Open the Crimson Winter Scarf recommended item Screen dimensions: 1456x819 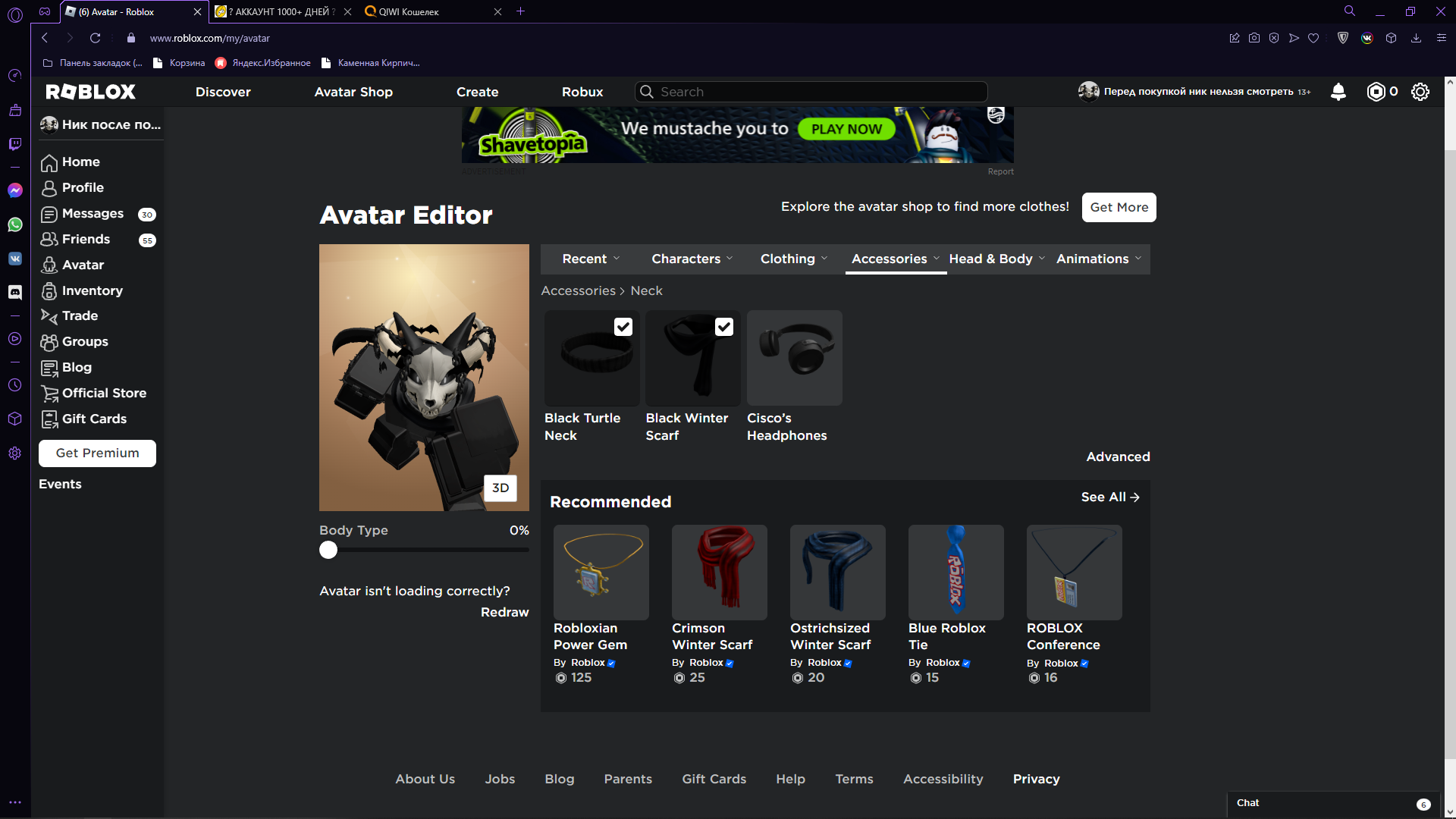720,573
